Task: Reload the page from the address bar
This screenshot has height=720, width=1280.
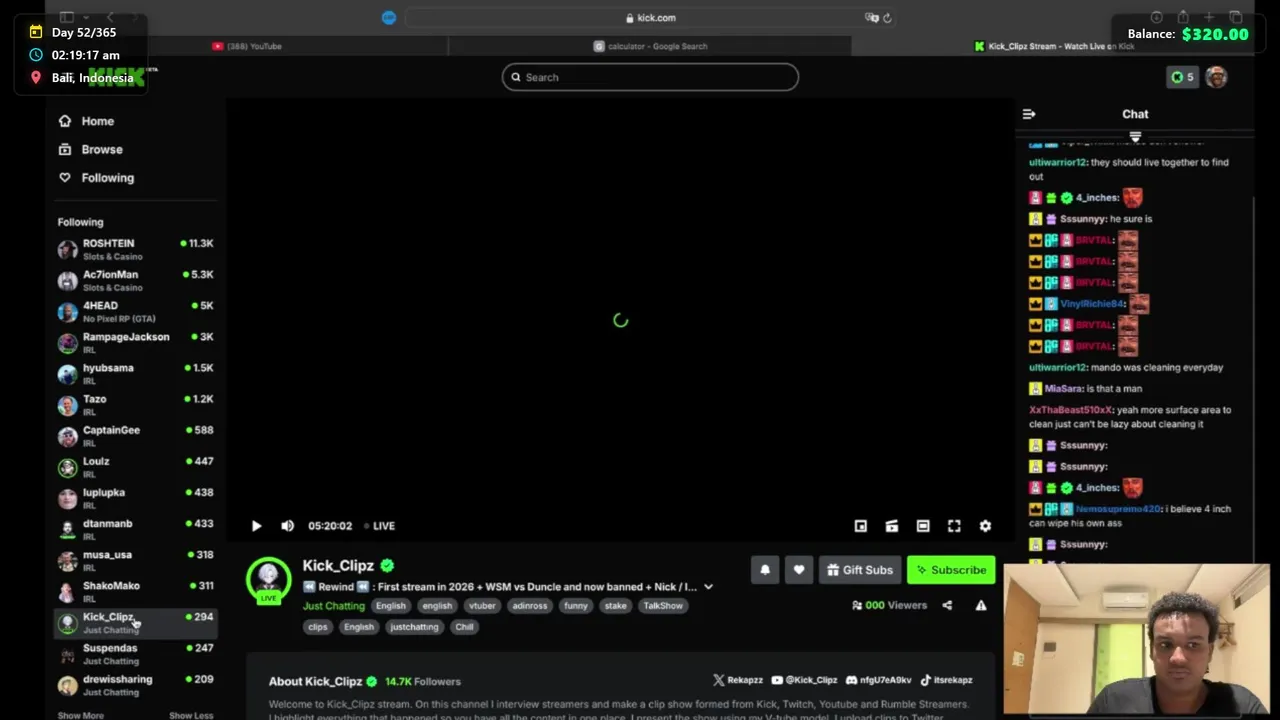Action: [x=887, y=17]
